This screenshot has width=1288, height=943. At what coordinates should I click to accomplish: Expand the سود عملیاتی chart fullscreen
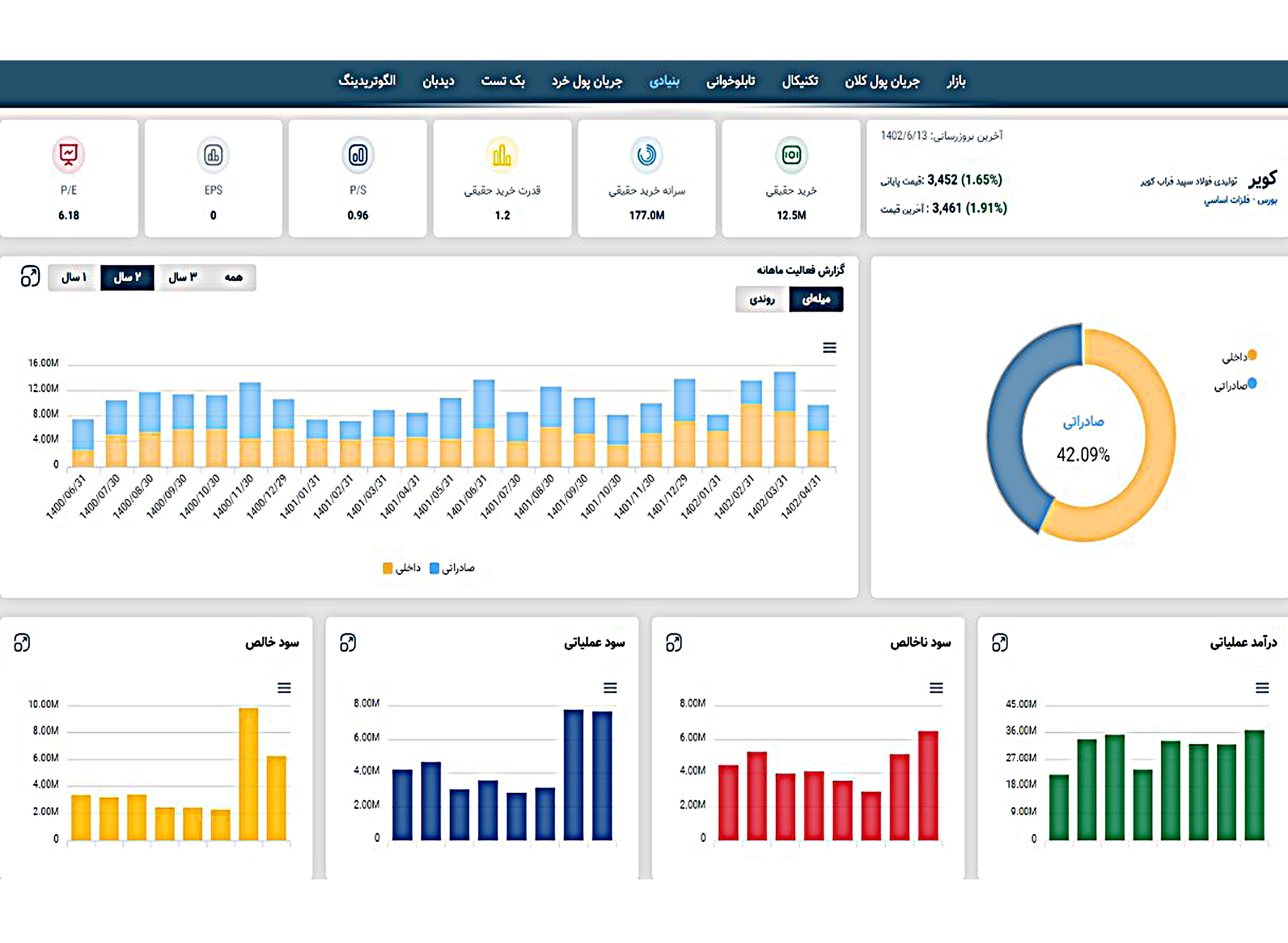coord(348,643)
